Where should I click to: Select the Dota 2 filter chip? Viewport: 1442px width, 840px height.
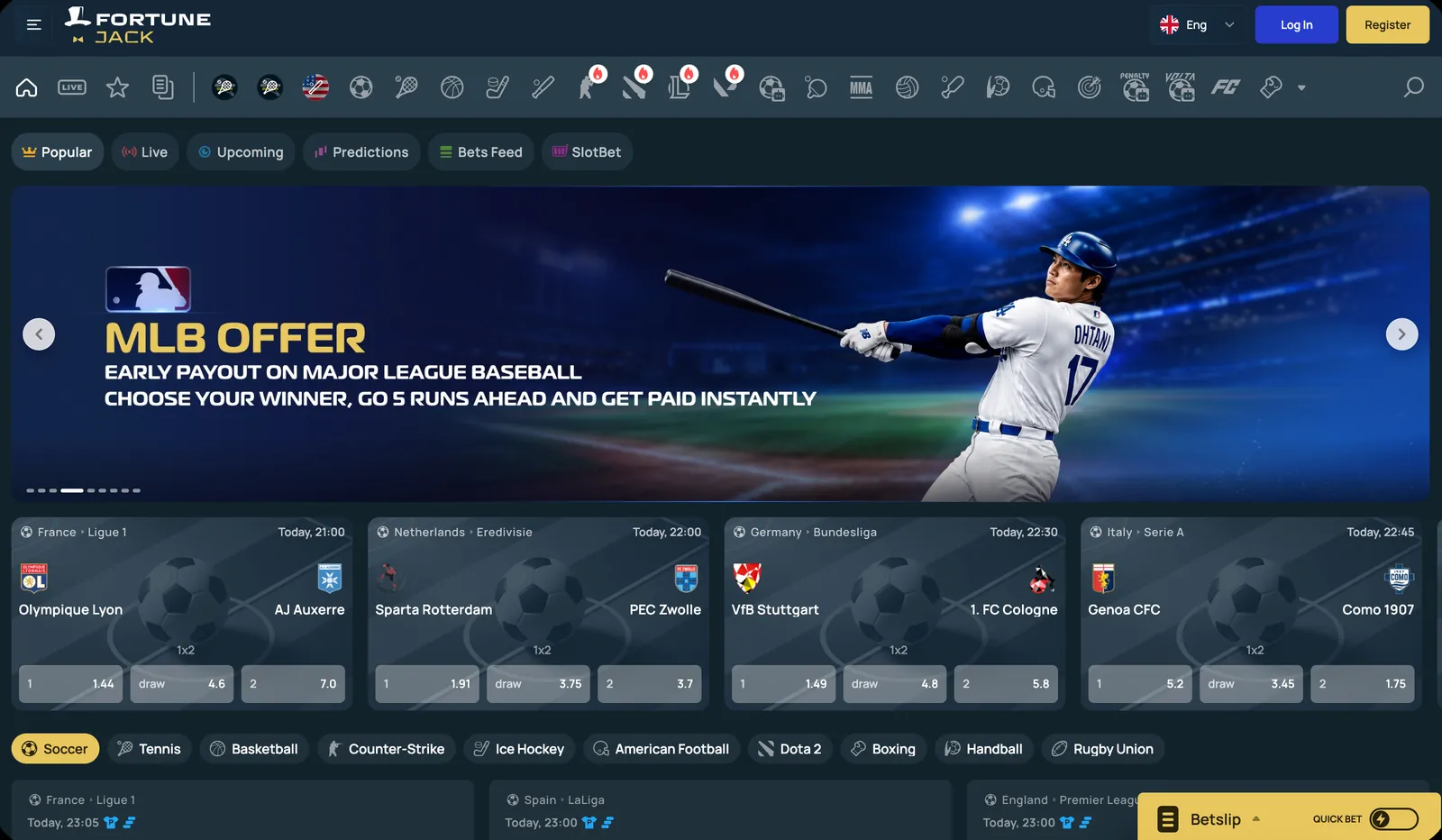click(x=790, y=749)
